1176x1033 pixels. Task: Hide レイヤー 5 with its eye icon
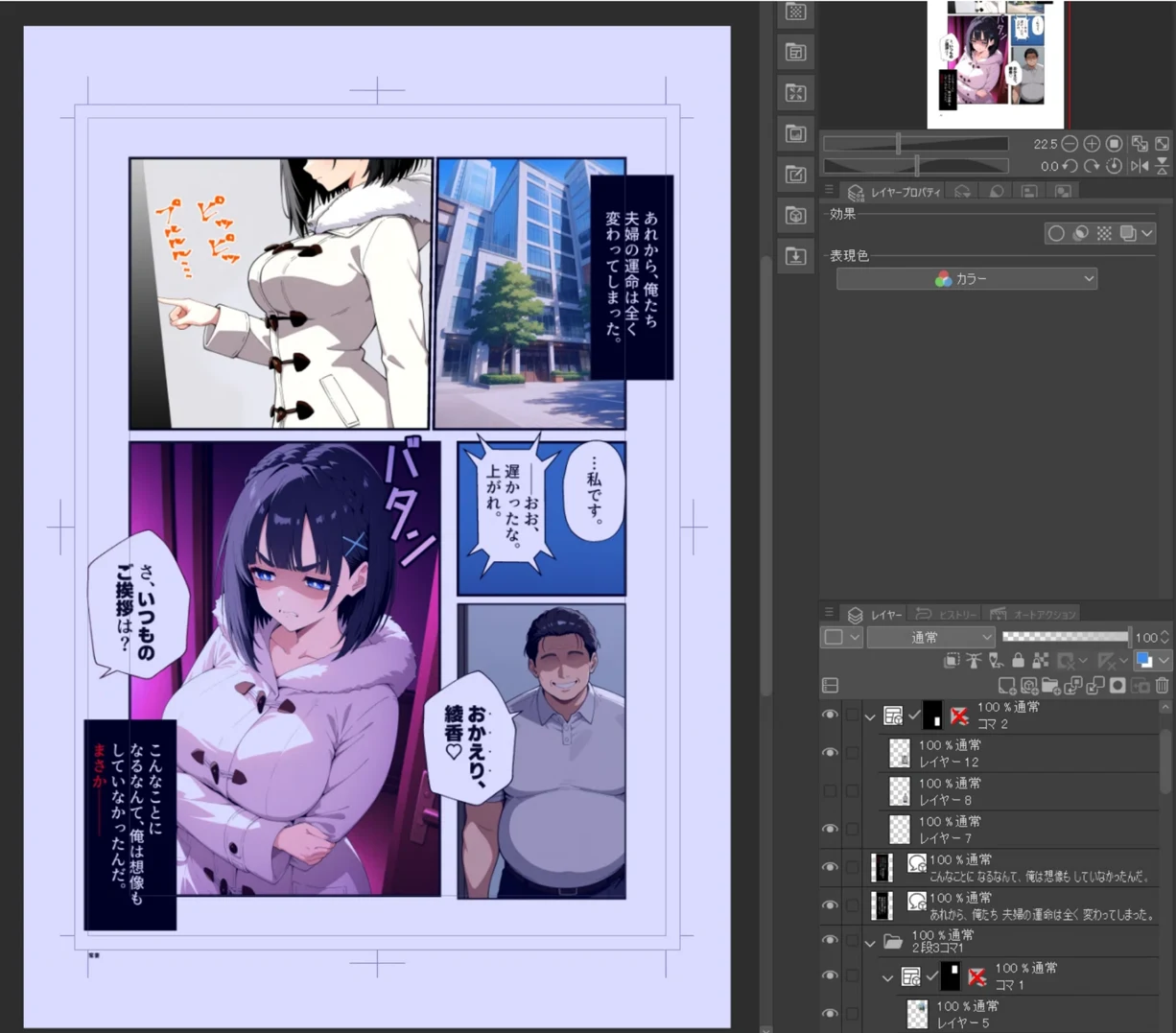(x=830, y=1014)
